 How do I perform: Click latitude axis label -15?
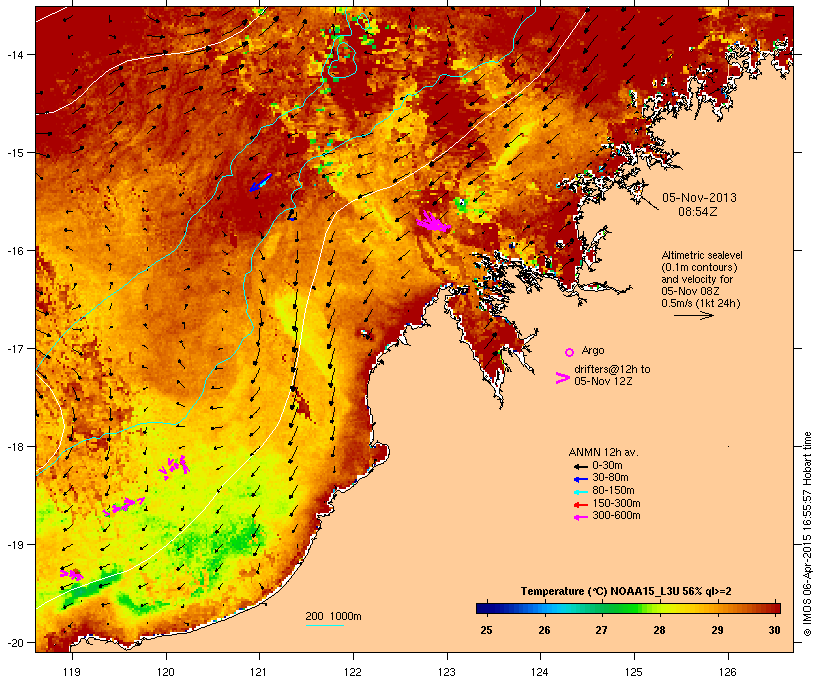pyautogui.click(x=14, y=153)
